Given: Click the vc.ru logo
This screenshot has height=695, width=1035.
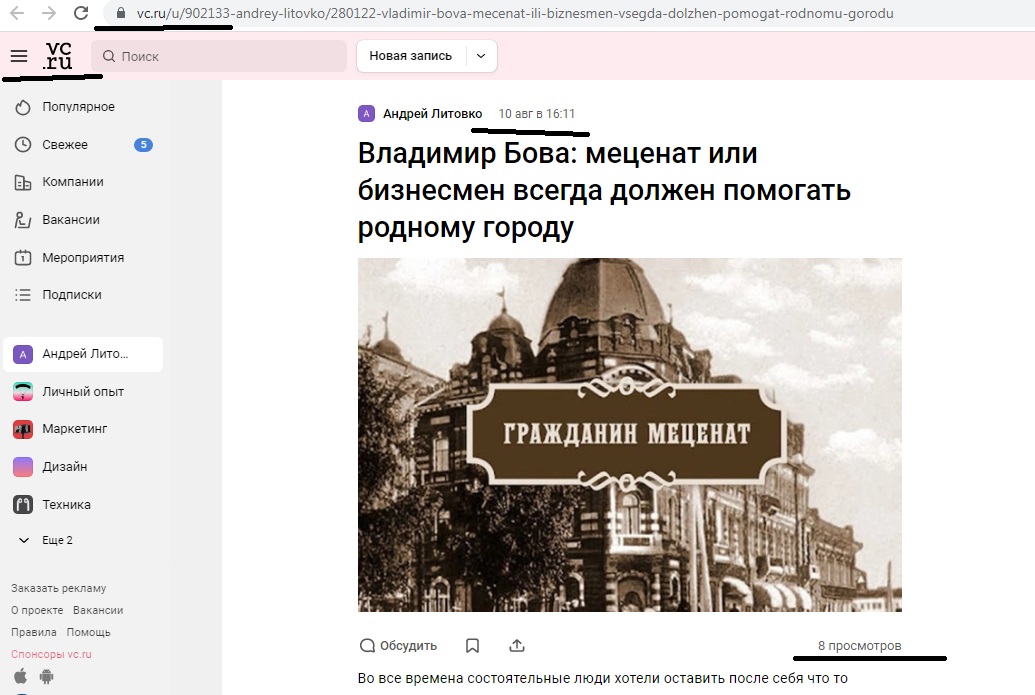Looking at the screenshot, I should coord(59,56).
